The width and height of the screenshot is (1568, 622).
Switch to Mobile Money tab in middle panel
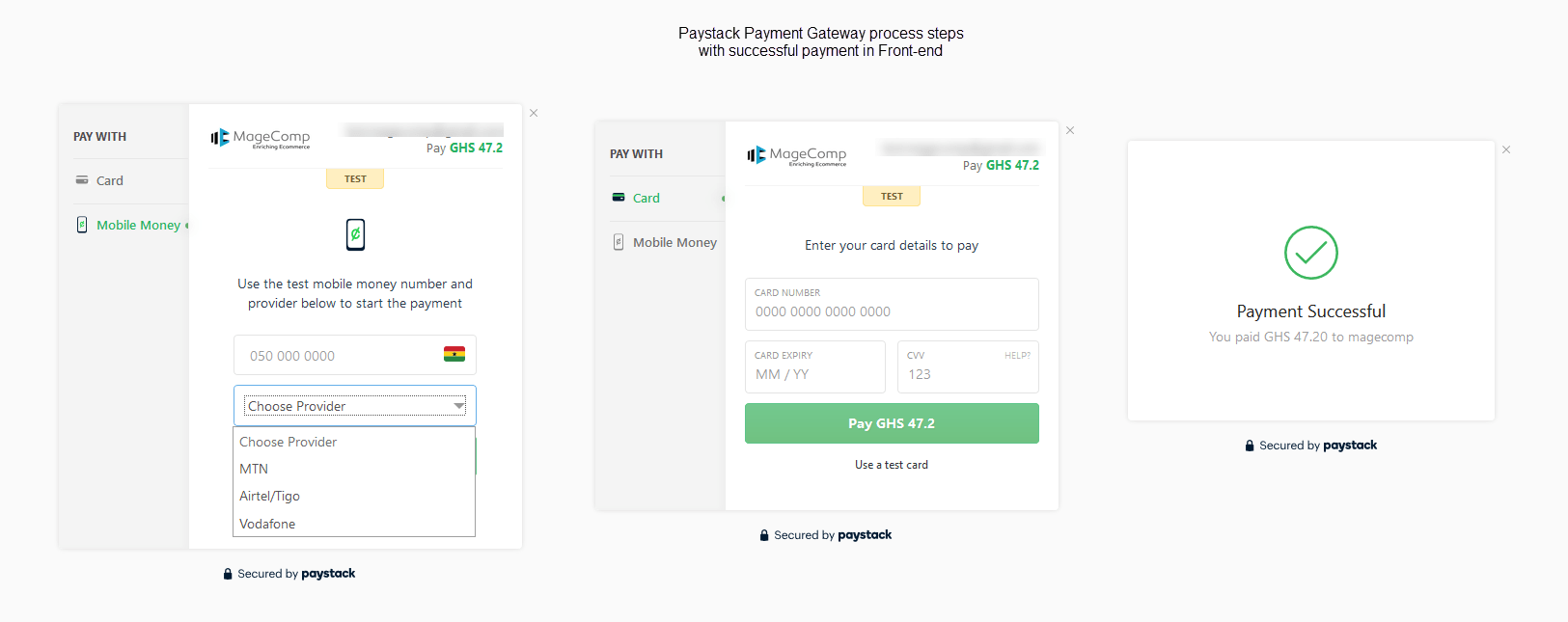pyautogui.click(x=674, y=242)
